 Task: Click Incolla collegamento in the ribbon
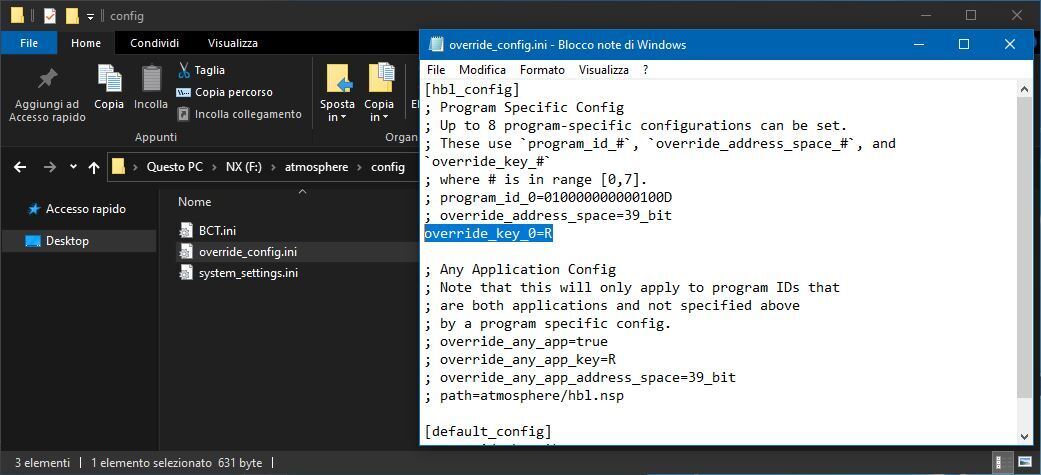[239, 114]
